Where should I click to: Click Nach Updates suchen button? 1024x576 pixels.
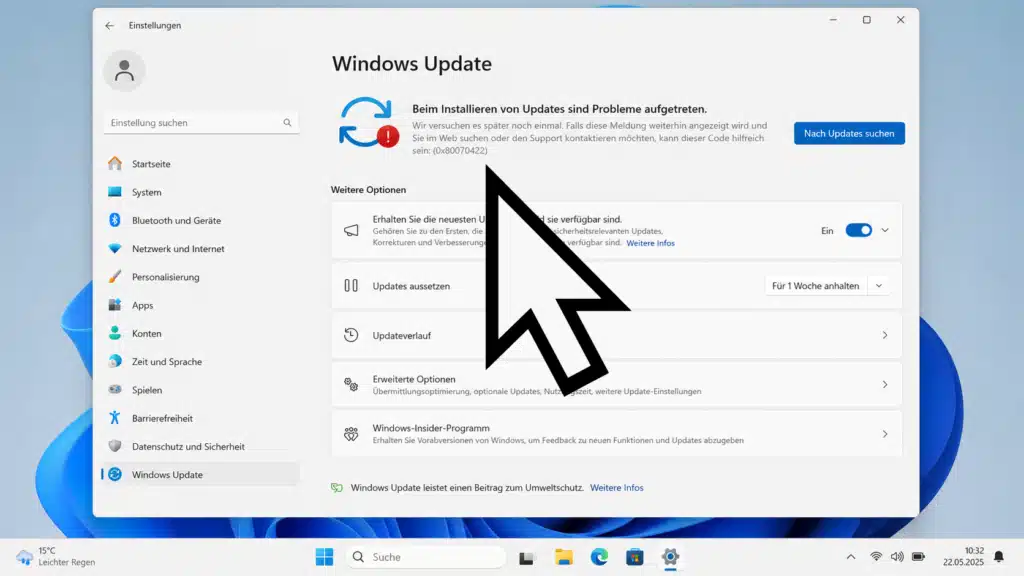(849, 133)
